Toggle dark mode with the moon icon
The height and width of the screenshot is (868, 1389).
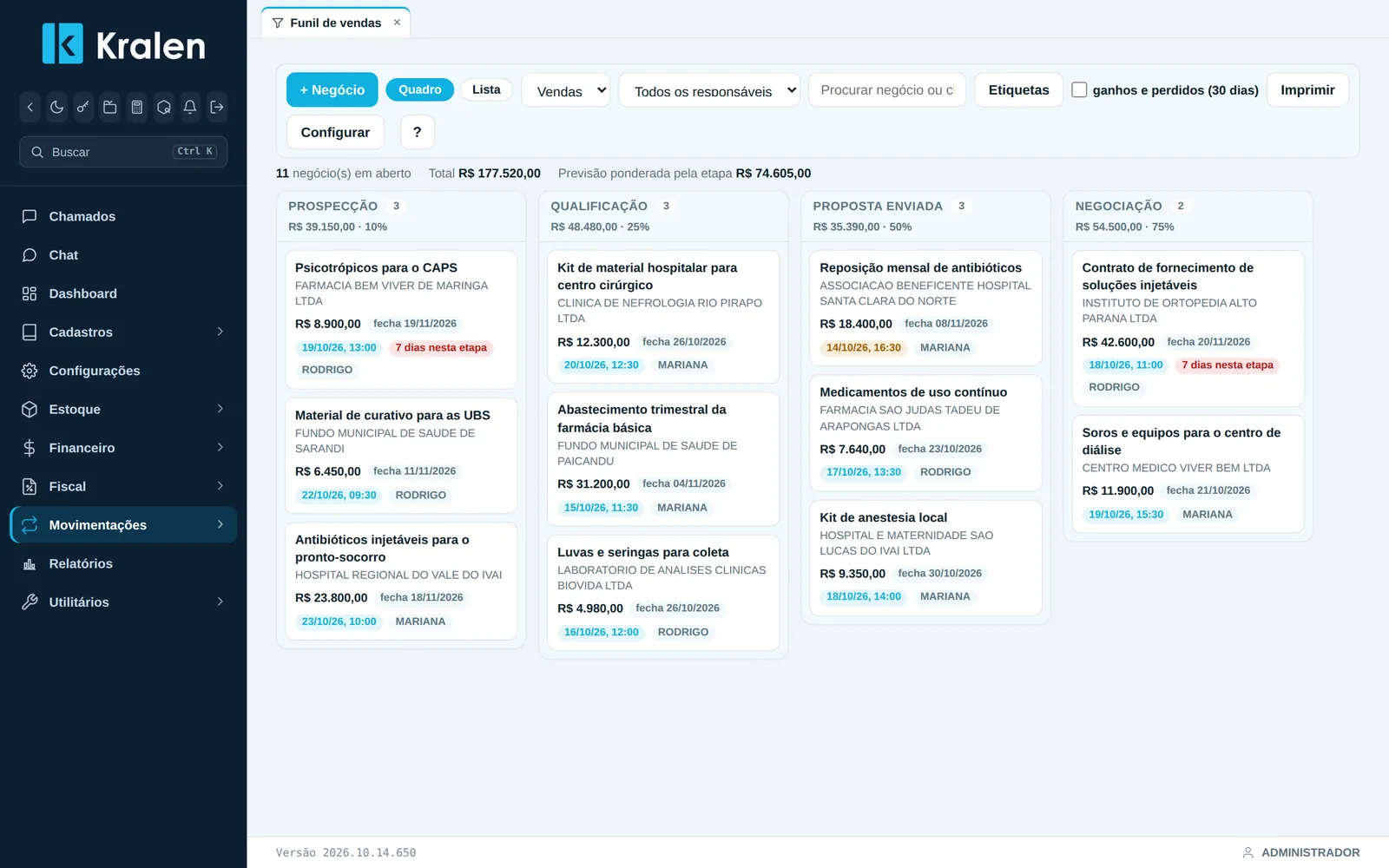coord(56,108)
